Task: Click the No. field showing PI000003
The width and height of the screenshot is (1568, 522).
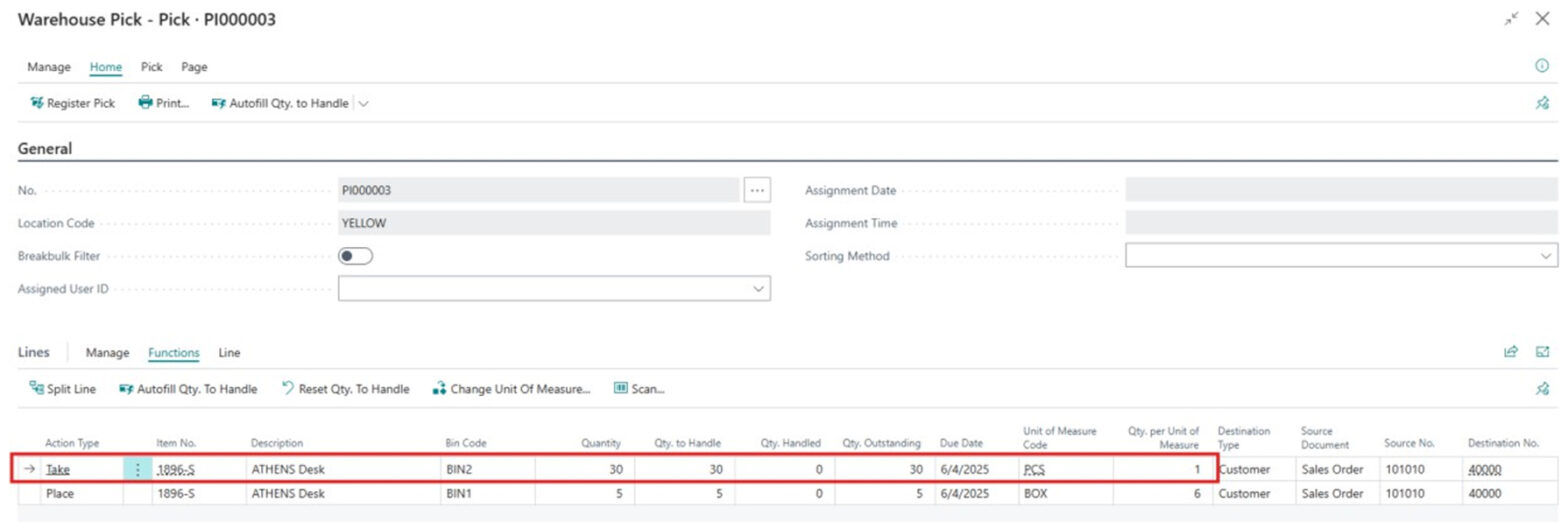Action: click(x=538, y=190)
